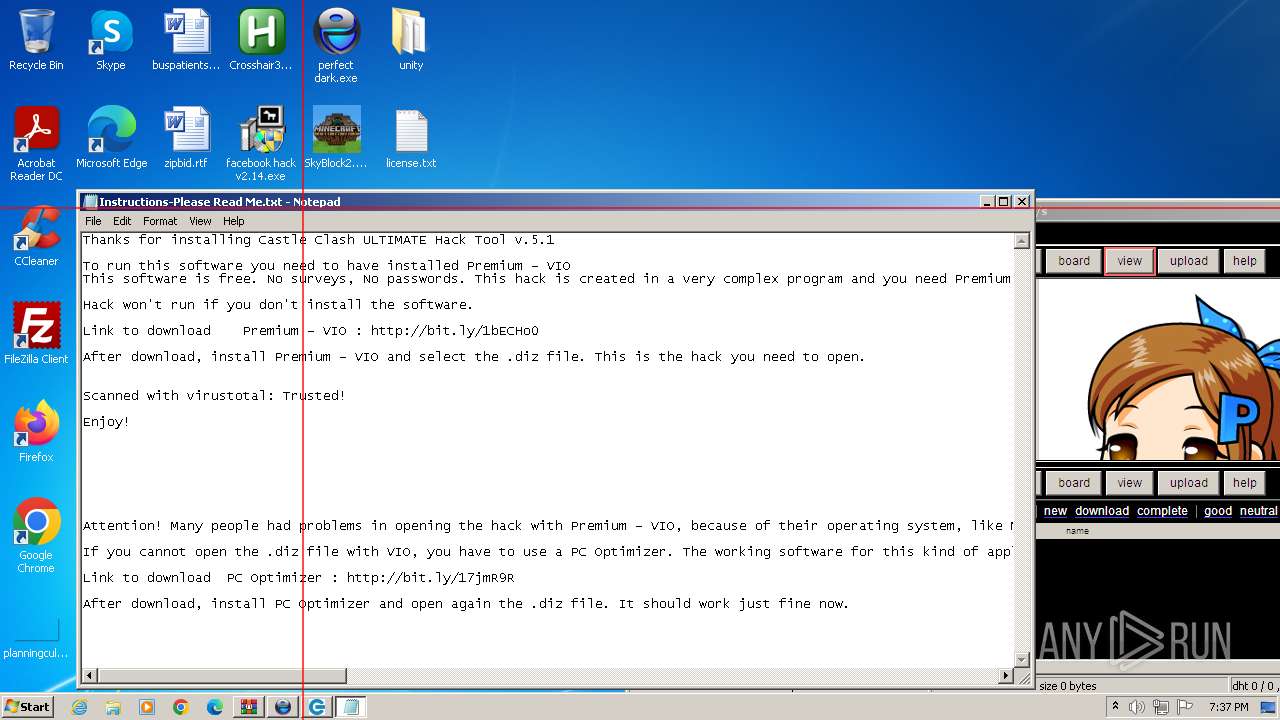Click Chrome icon in the taskbar
1280x720 pixels.
pos(181,707)
